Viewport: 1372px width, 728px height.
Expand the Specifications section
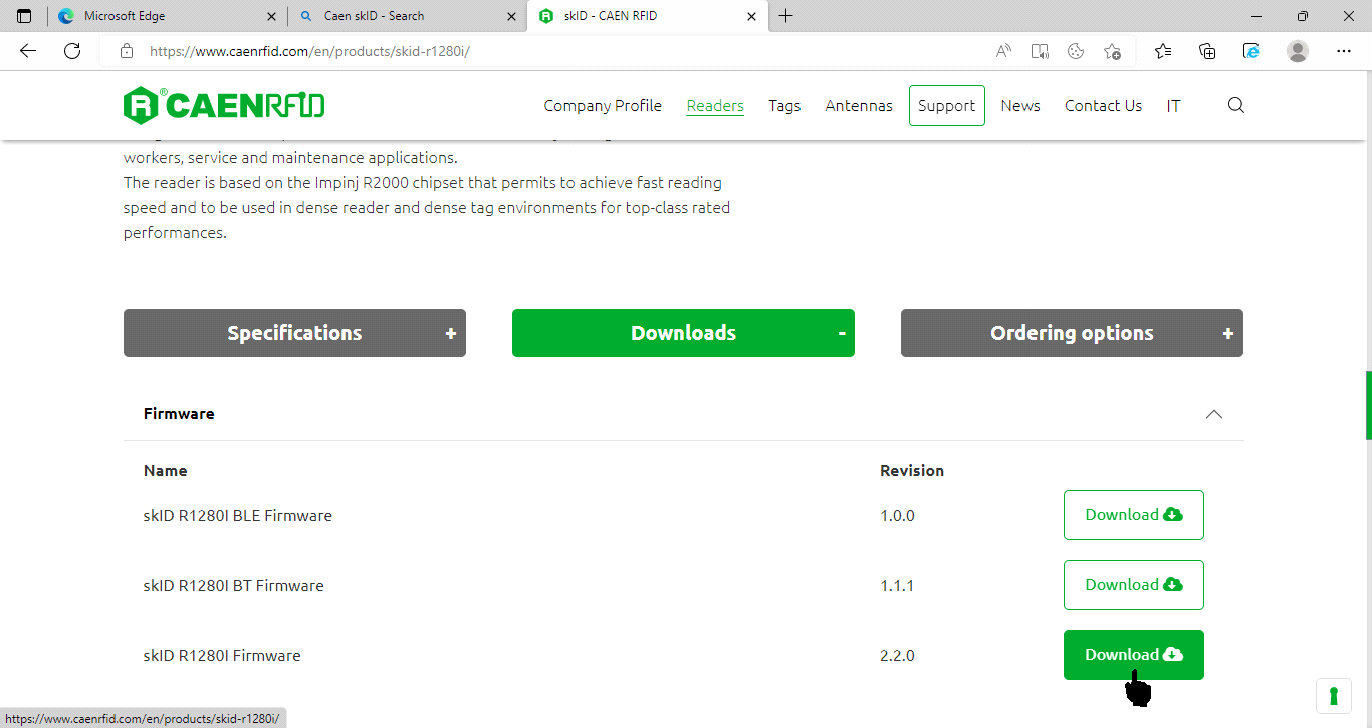click(x=294, y=333)
